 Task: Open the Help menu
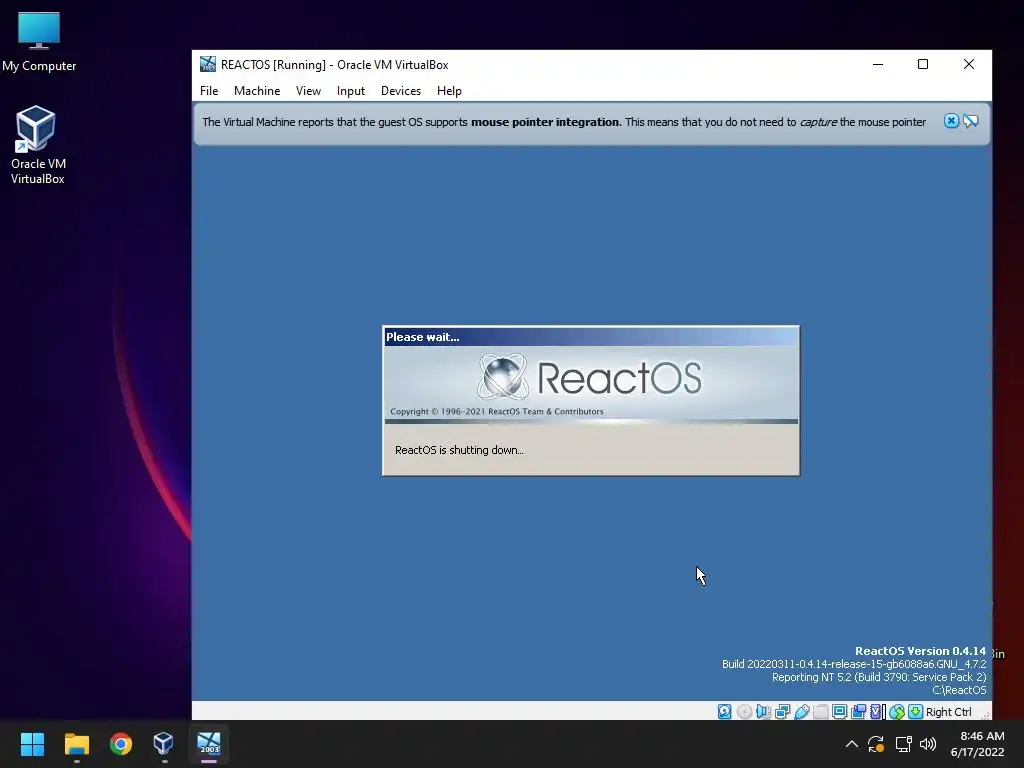tap(449, 91)
